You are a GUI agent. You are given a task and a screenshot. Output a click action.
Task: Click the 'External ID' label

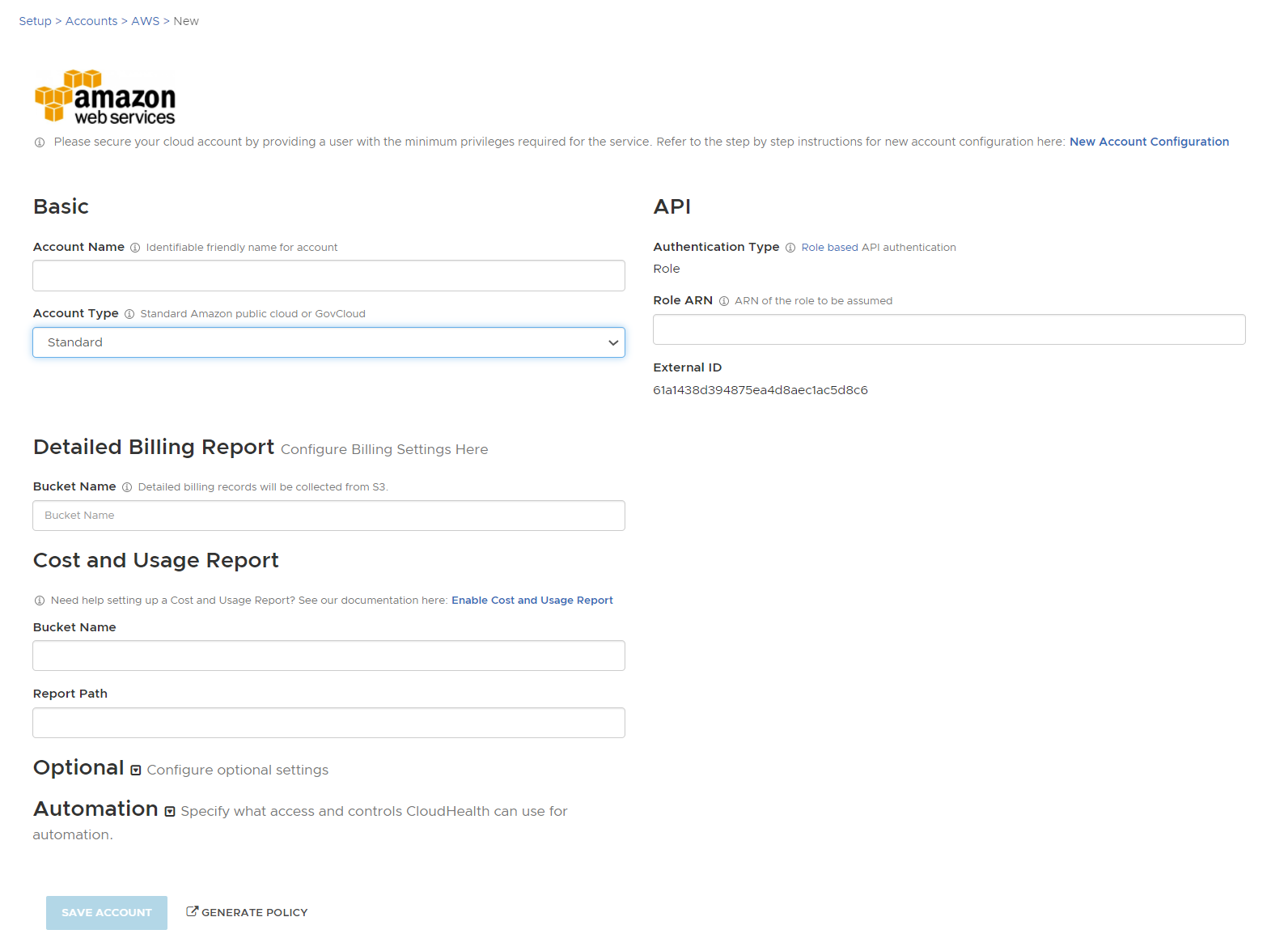click(x=688, y=367)
